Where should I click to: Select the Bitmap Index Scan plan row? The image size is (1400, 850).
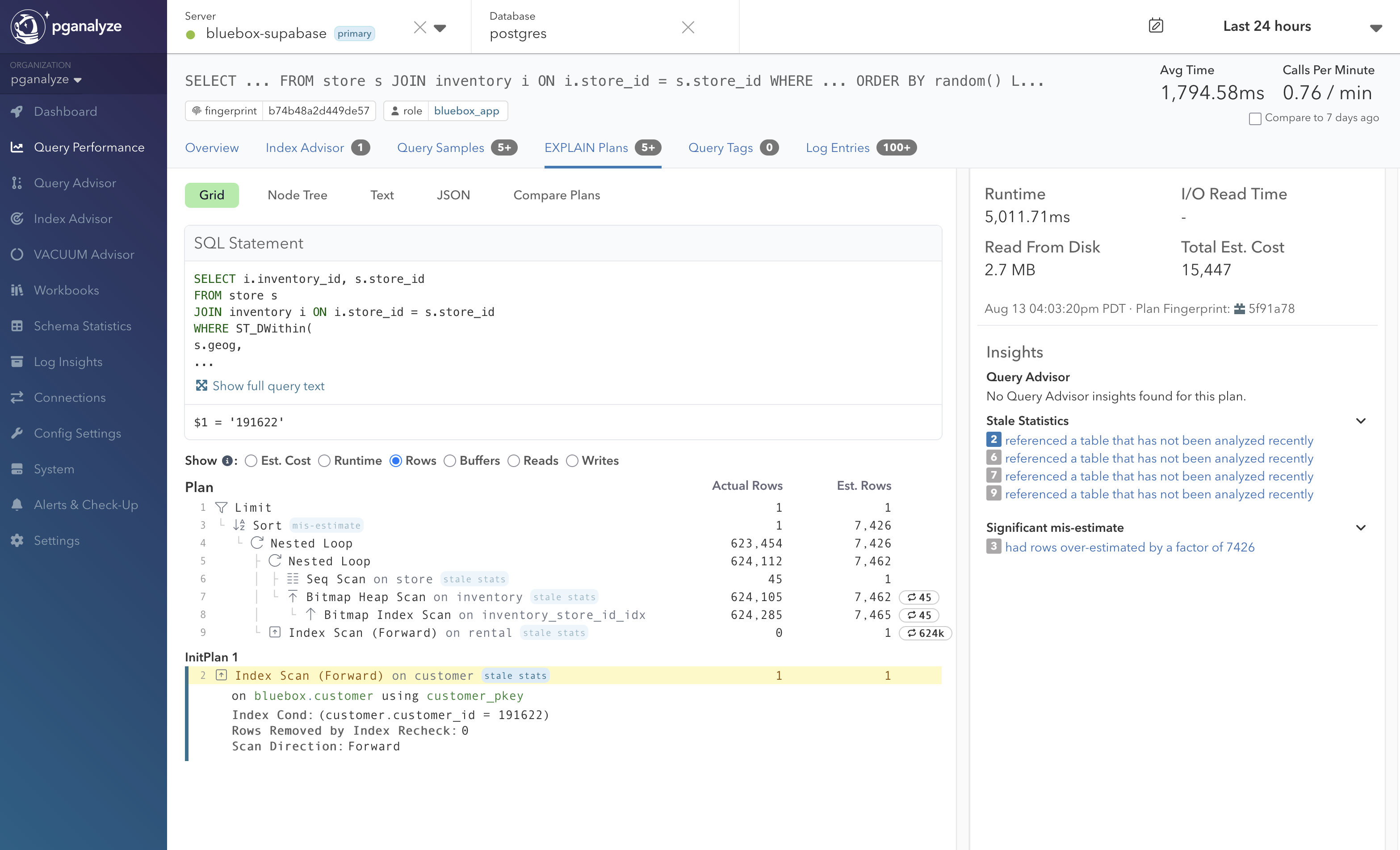point(563,614)
